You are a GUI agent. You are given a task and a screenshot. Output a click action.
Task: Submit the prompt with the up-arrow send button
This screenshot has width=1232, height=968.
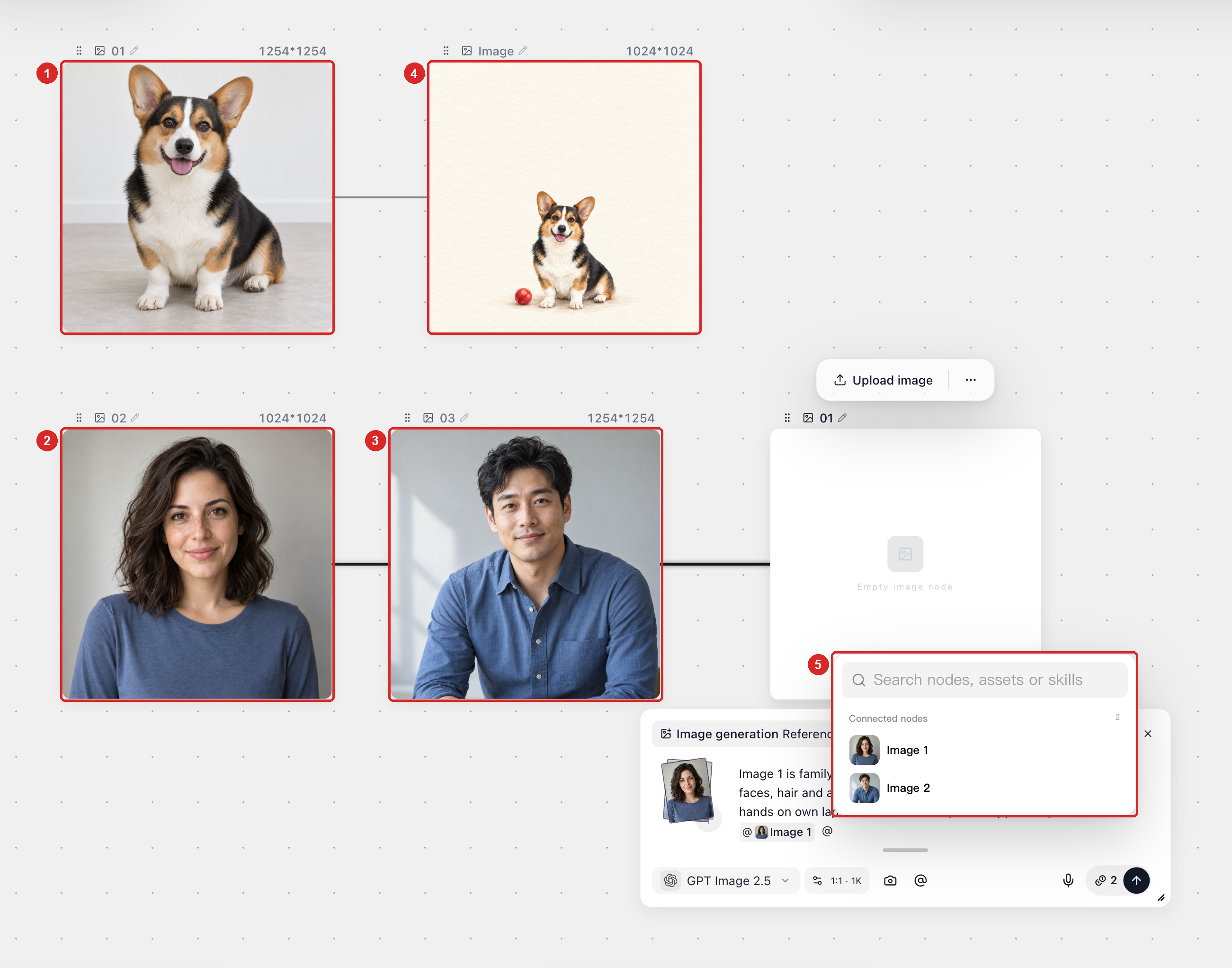tap(1136, 880)
